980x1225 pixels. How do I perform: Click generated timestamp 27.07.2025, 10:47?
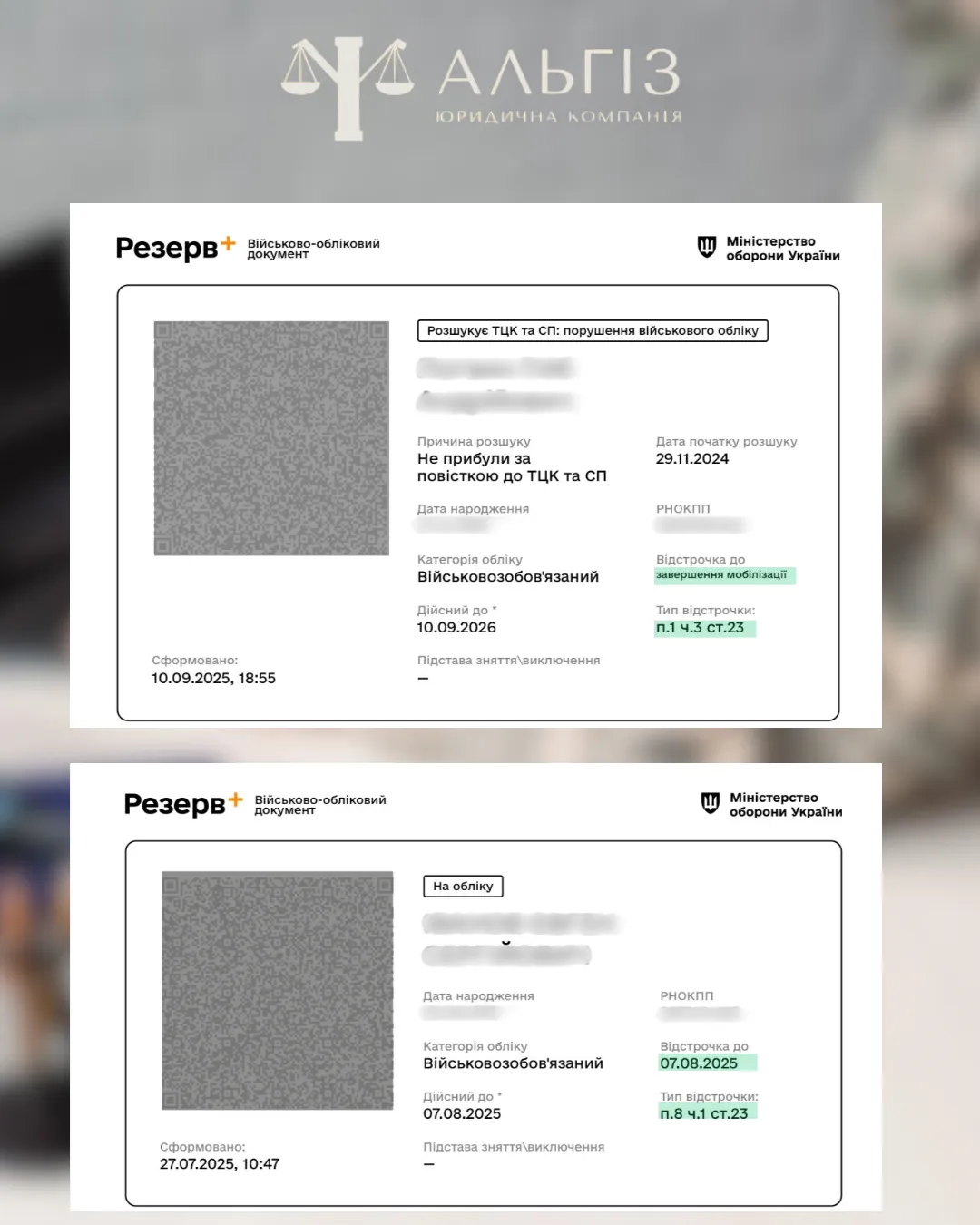220,1164
